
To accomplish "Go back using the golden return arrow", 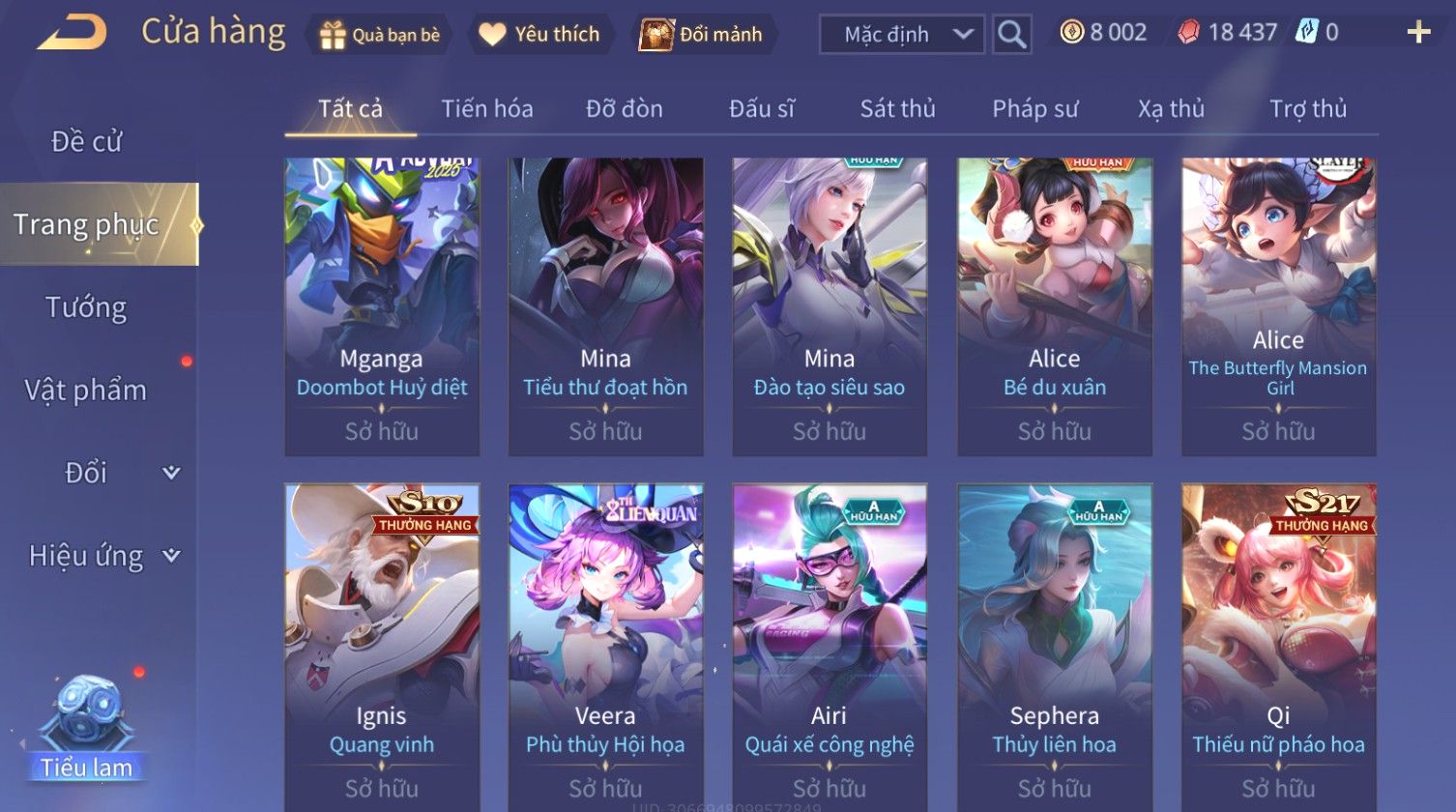I will [72, 34].
